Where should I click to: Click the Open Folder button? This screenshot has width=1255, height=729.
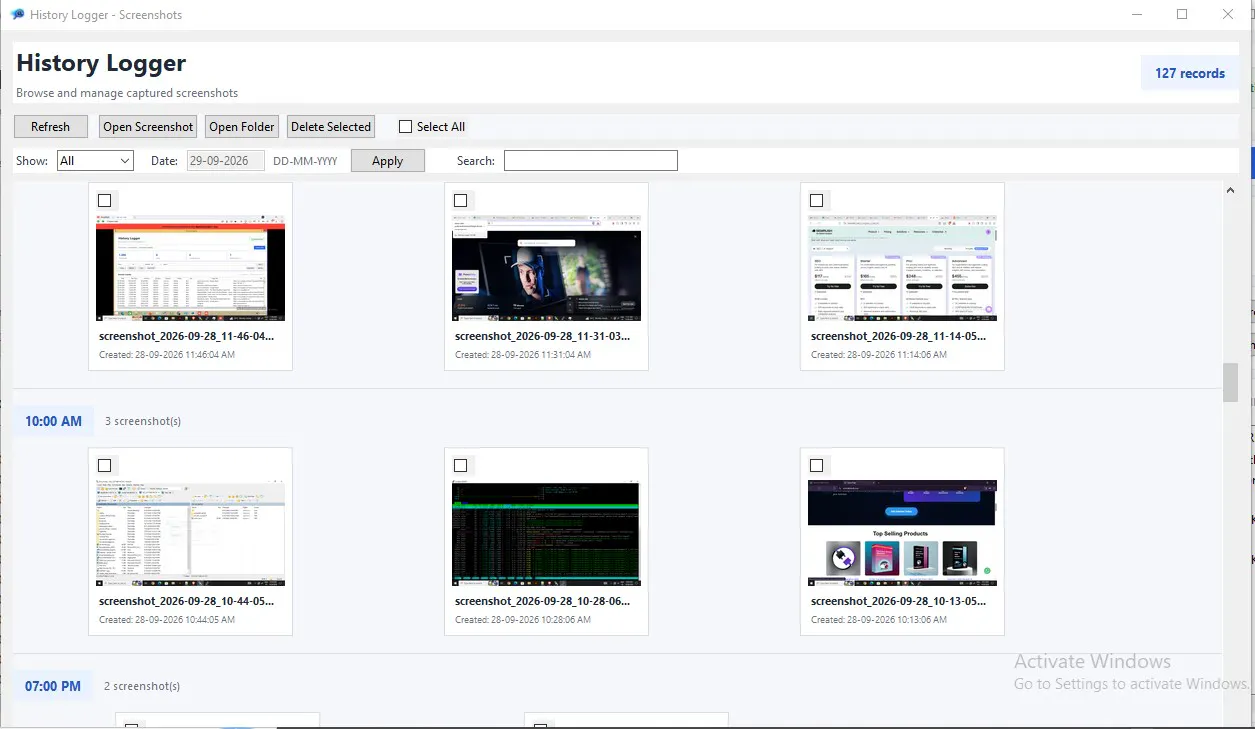(x=242, y=127)
